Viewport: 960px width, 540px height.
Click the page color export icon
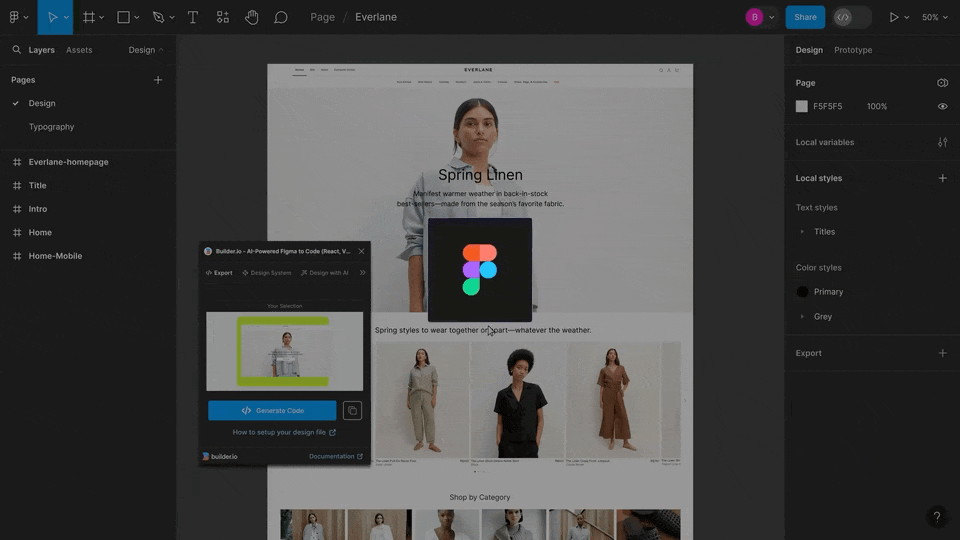(x=942, y=83)
